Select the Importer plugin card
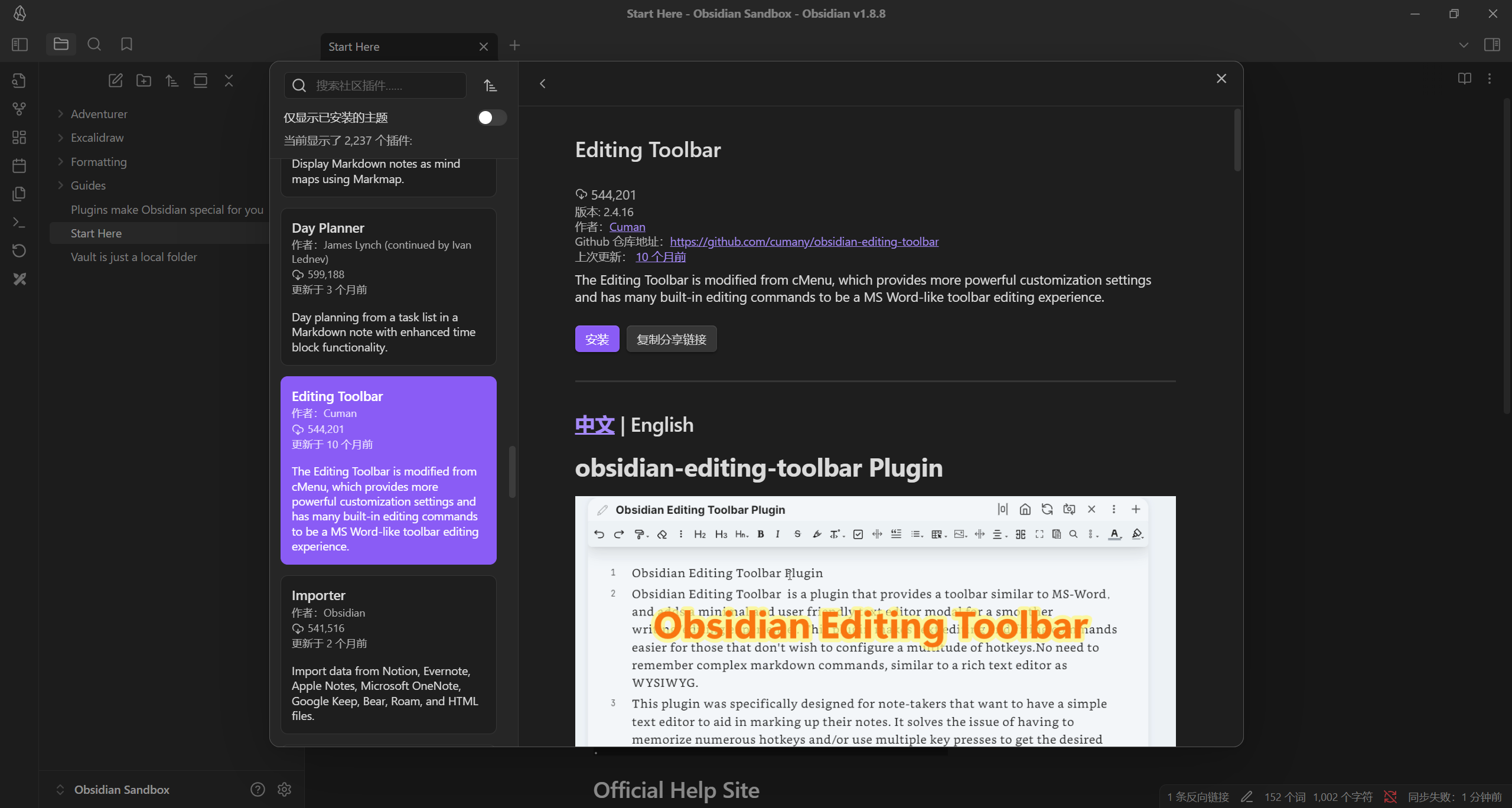 (x=389, y=654)
